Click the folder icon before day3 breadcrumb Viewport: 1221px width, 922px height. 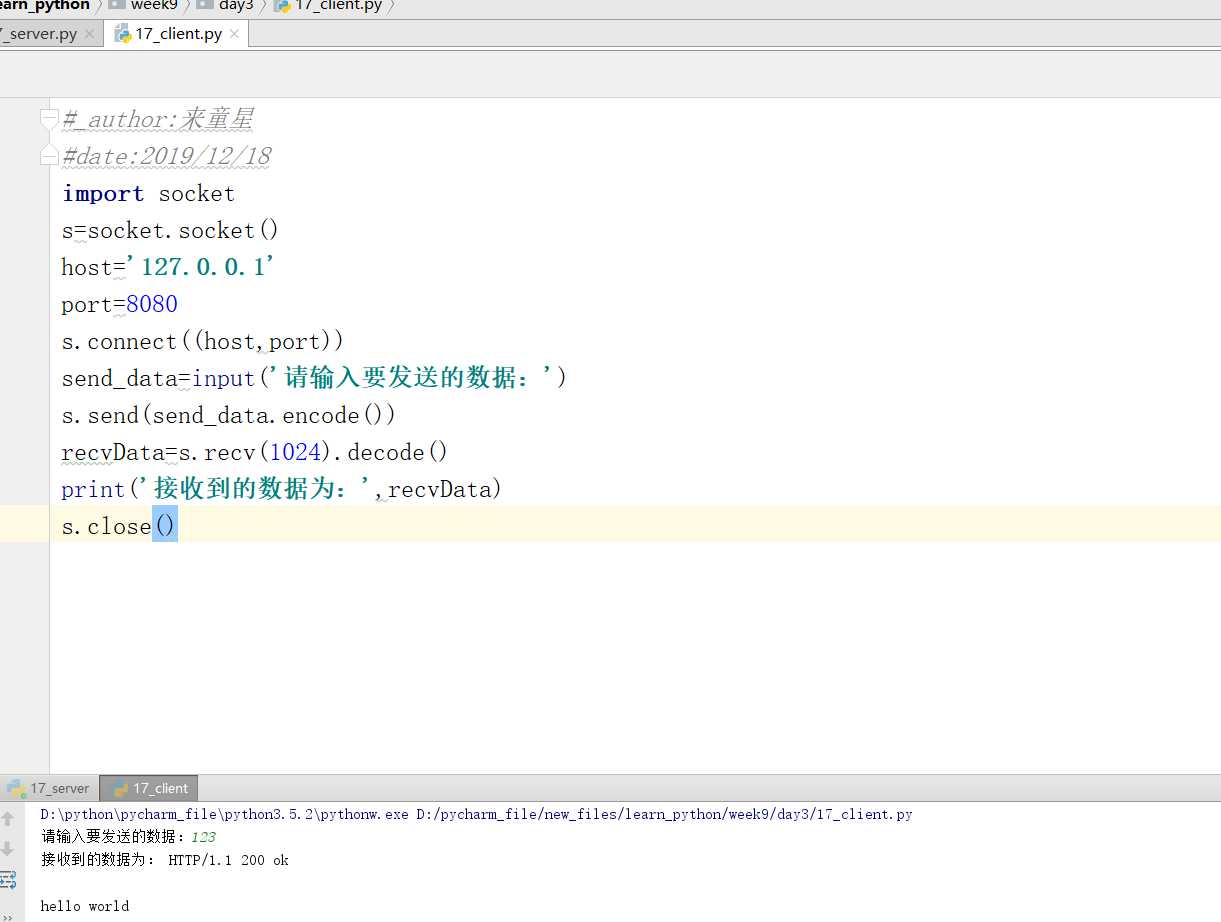[x=204, y=5]
